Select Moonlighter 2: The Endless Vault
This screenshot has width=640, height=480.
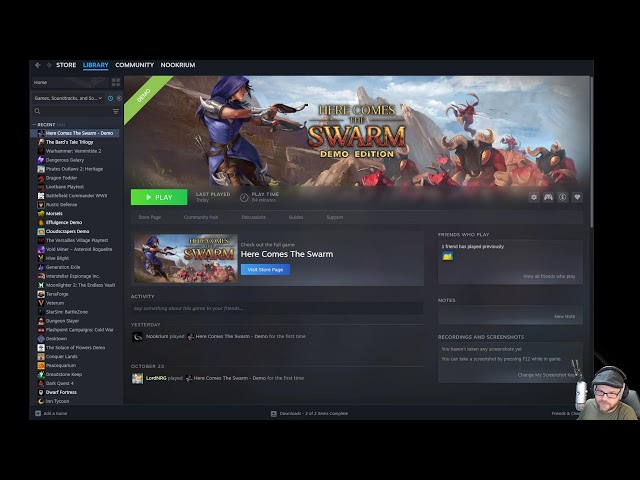click(80, 285)
